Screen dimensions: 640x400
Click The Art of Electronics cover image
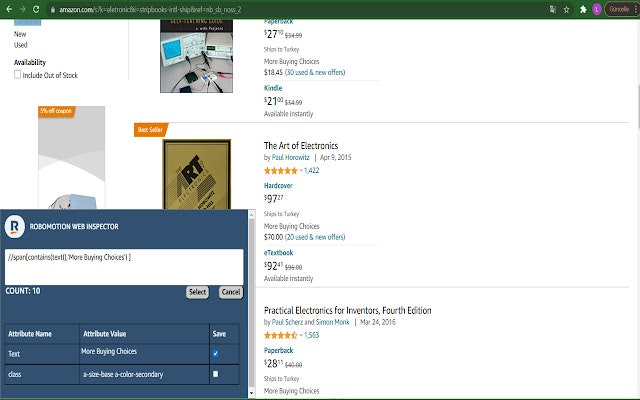coord(197,174)
